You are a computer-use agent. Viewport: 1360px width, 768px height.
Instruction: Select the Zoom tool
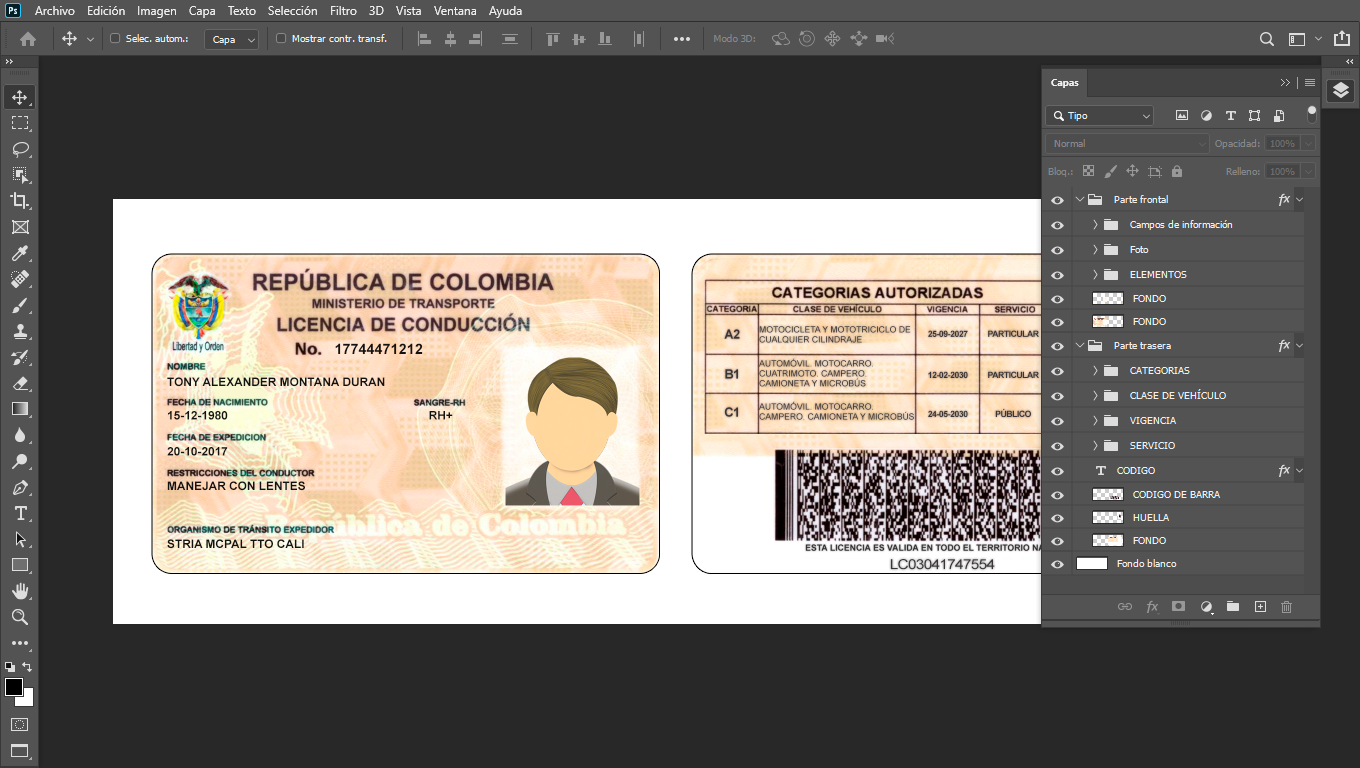coord(20,617)
